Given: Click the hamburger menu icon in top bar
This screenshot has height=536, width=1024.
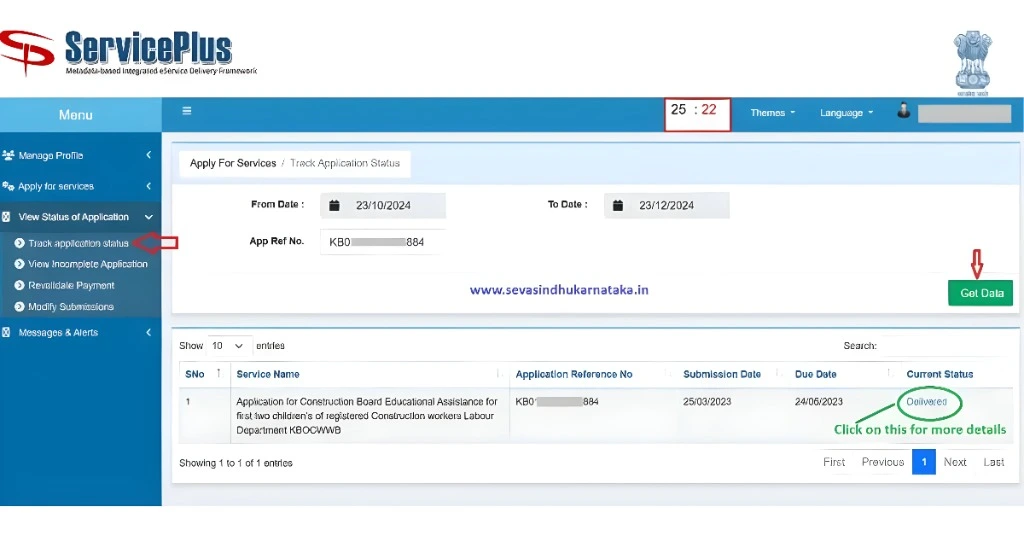Looking at the screenshot, I should [x=186, y=111].
